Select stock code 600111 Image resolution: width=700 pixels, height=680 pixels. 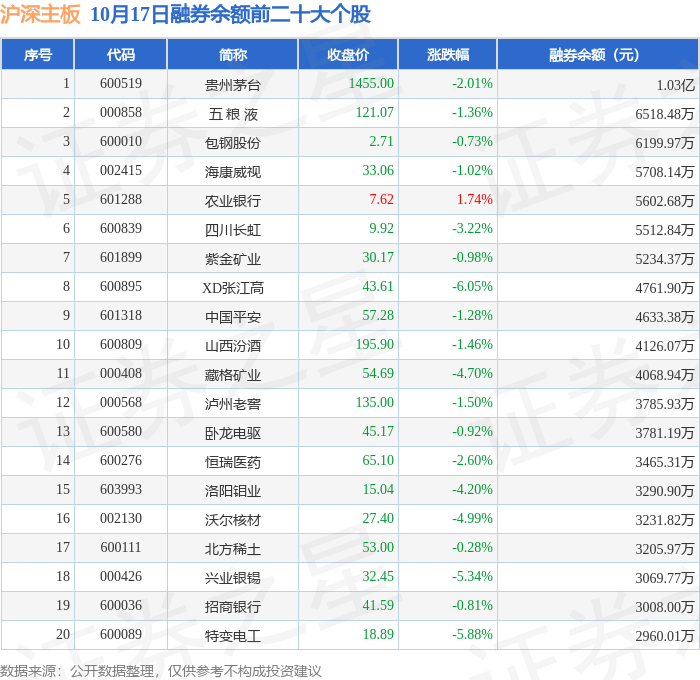121,548
